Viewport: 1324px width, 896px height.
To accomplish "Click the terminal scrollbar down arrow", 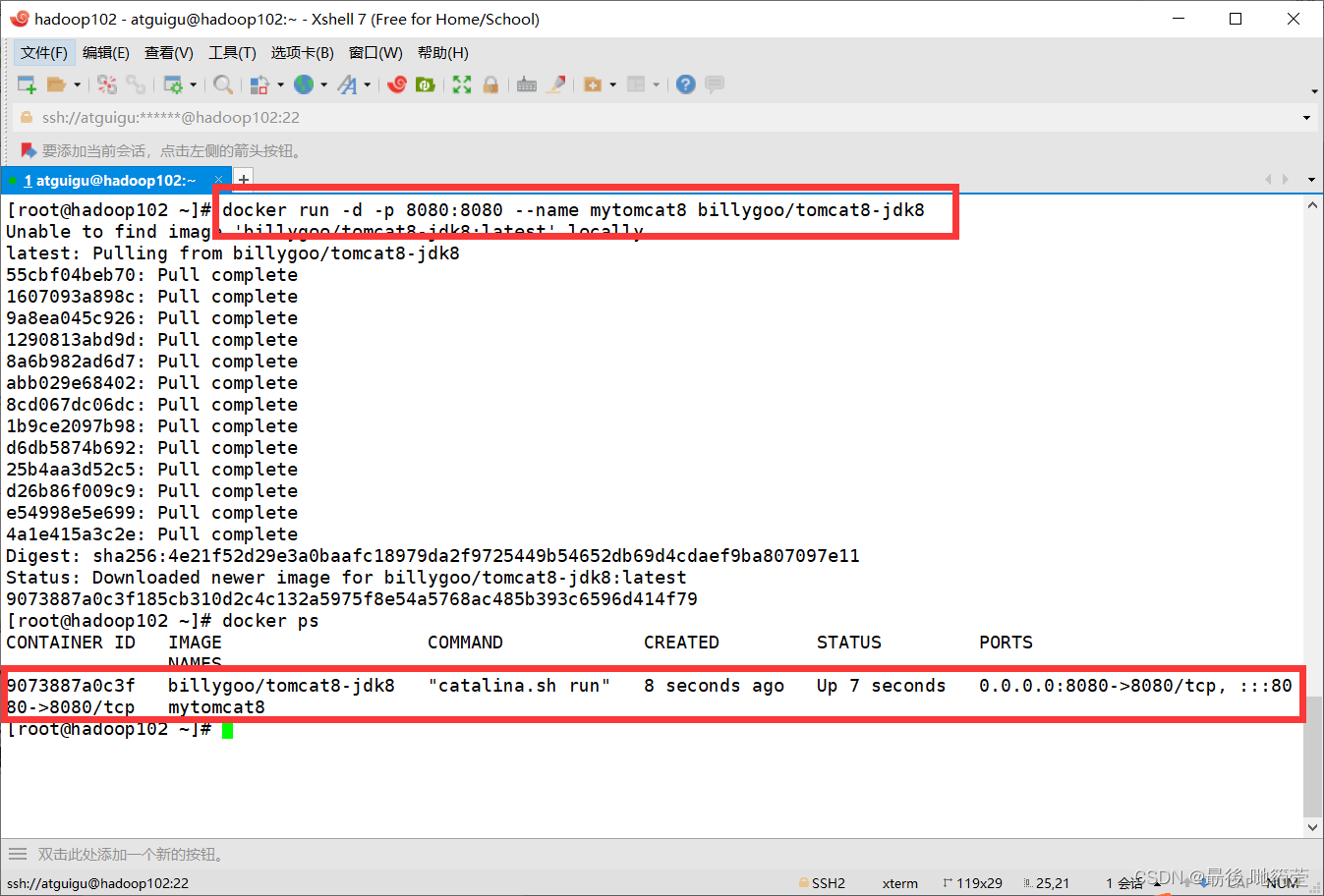I will point(1313,827).
